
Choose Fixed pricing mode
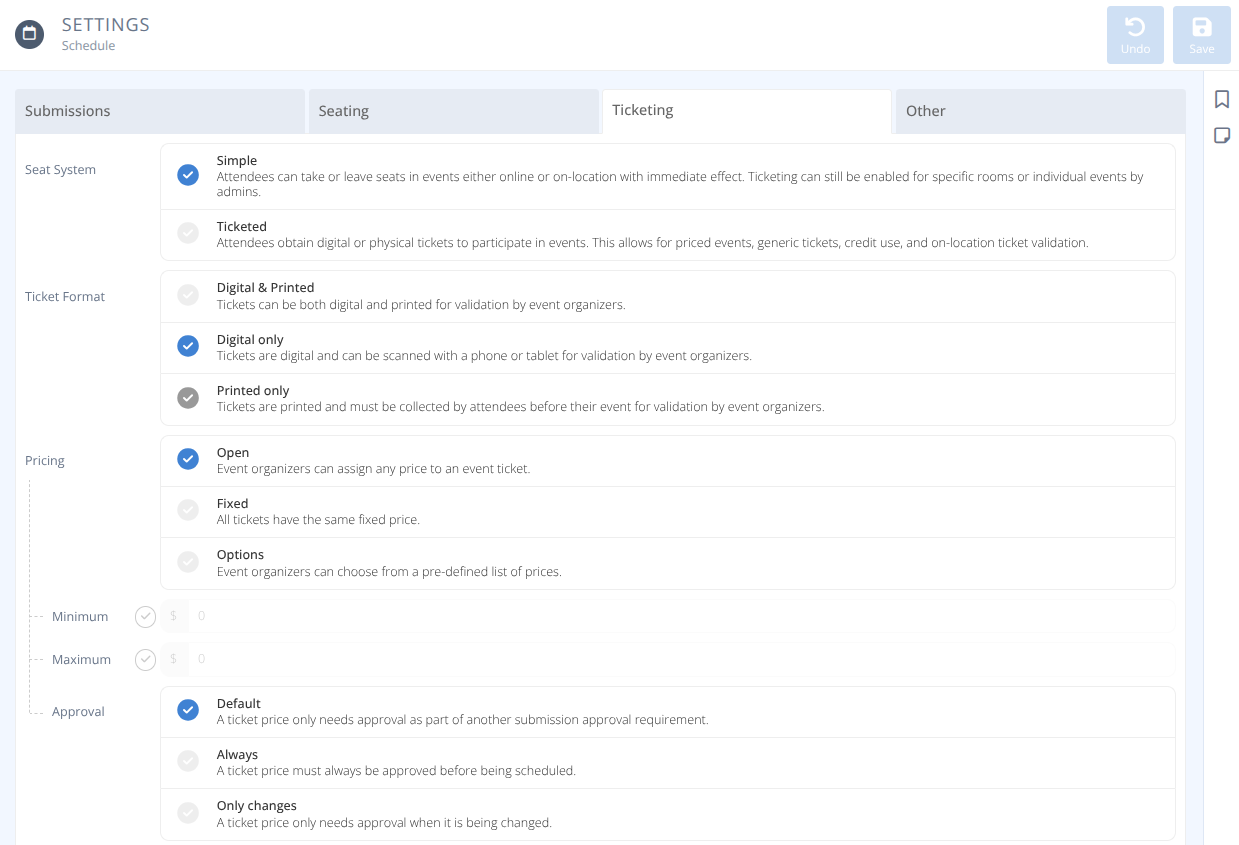(188, 510)
